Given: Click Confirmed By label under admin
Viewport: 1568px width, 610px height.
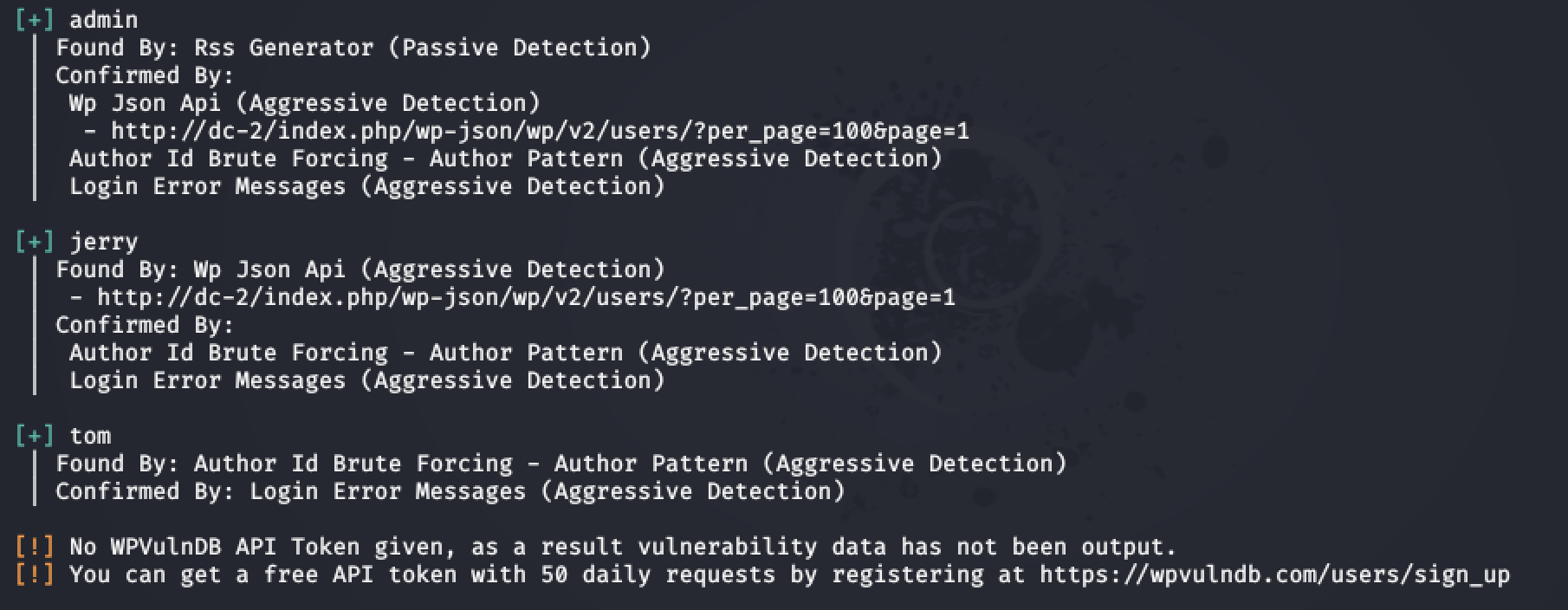Looking at the screenshot, I should pos(145,75).
